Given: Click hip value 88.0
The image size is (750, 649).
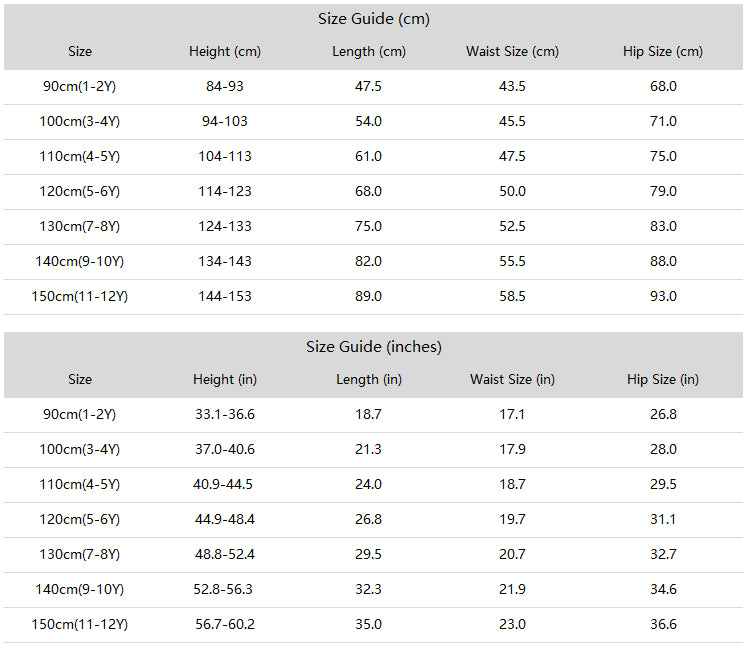Looking at the screenshot, I should coord(663,261).
